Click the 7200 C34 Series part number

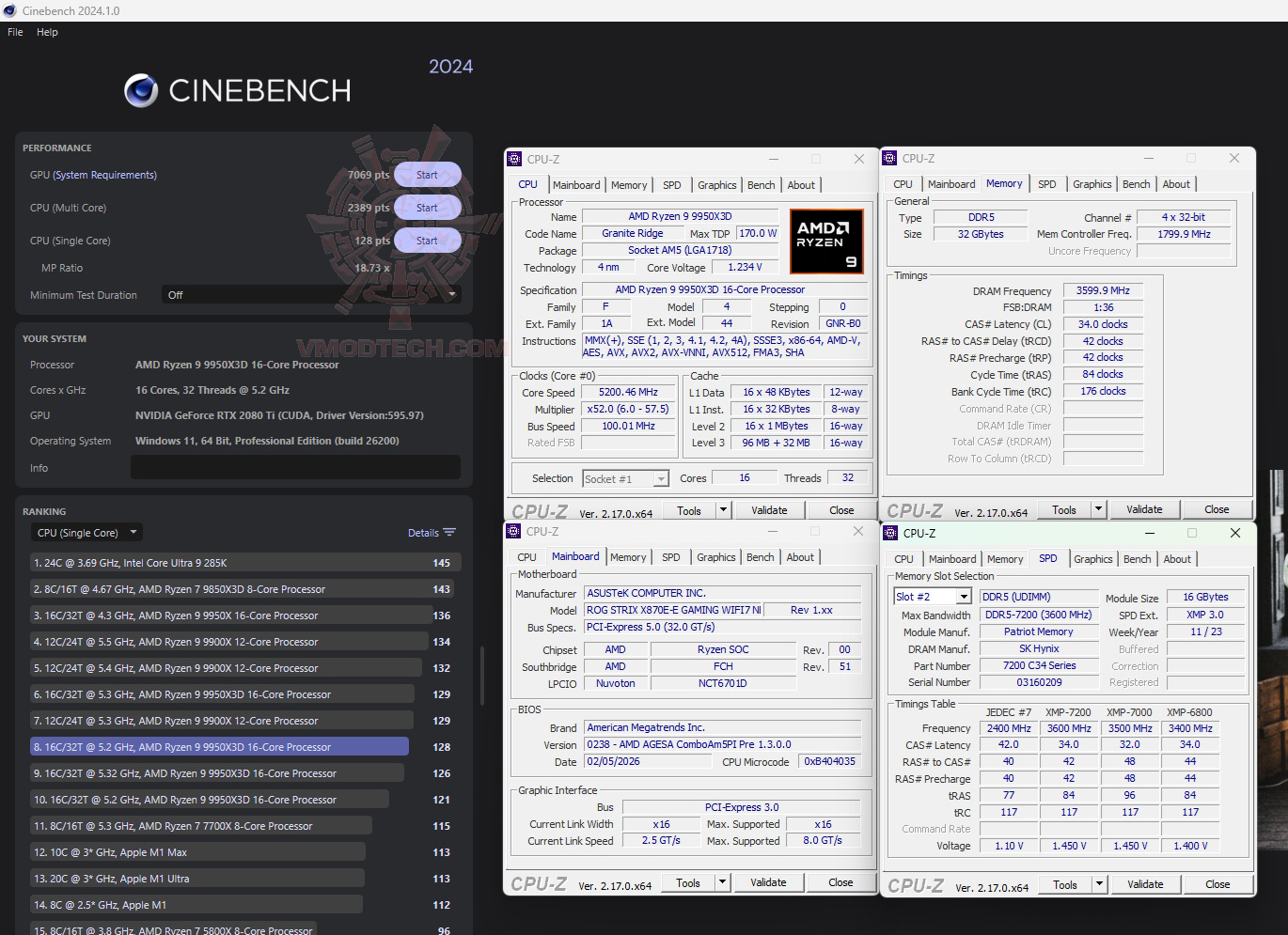(1038, 665)
